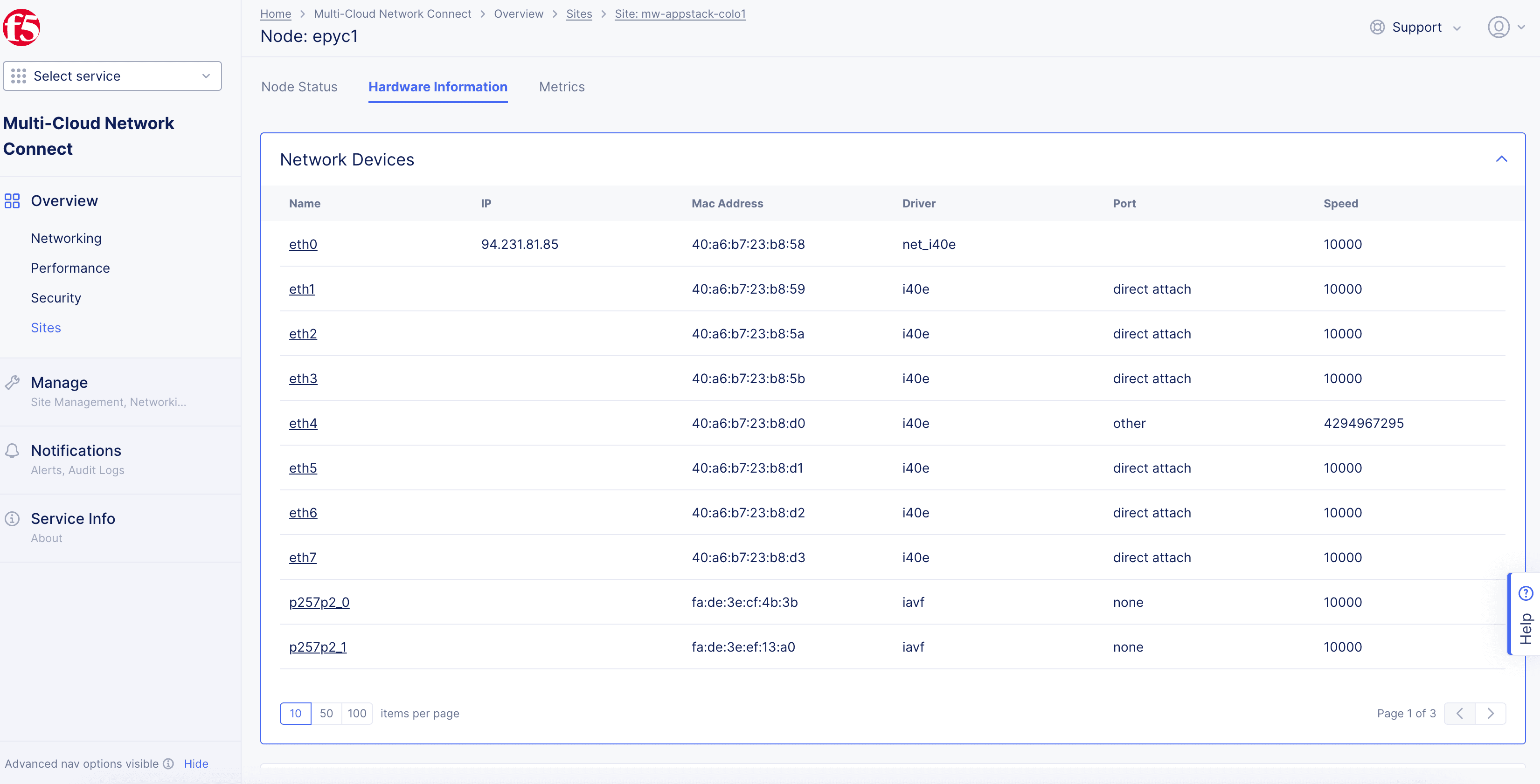The height and width of the screenshot is (784, 1540).
Task: Click the Service Info circle icon
Action: [x=12, y=518]
